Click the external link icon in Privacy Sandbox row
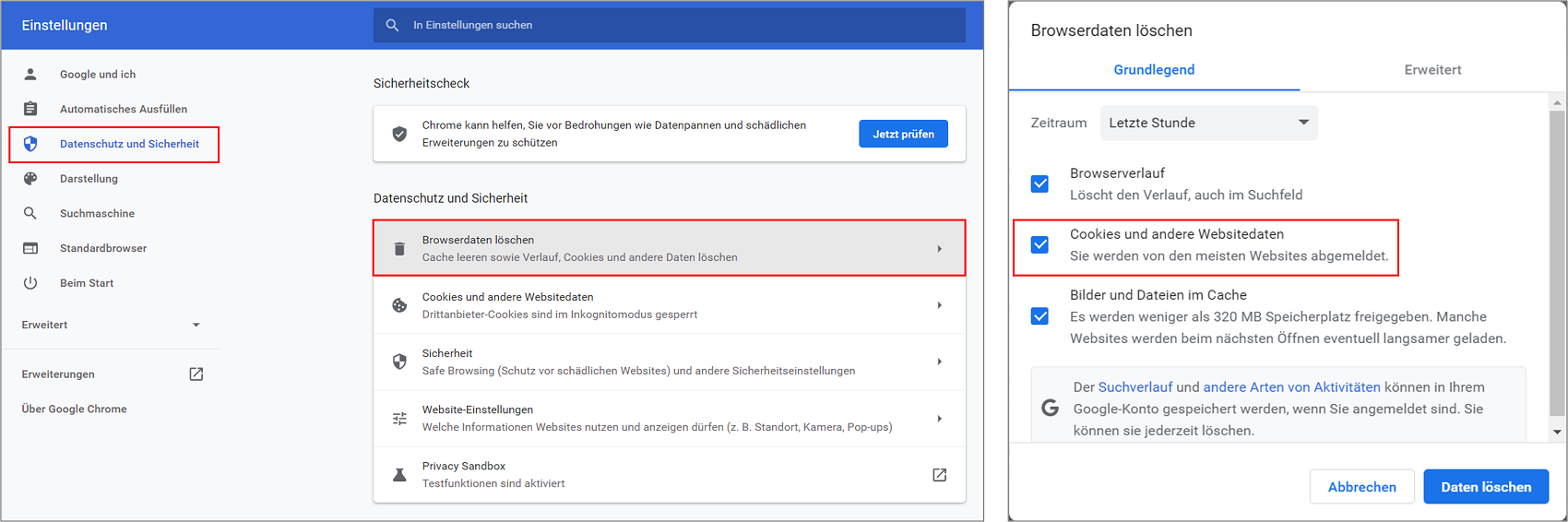This screenshot has height=522, width=1568. pyautogui.click(x=939, y=475)
